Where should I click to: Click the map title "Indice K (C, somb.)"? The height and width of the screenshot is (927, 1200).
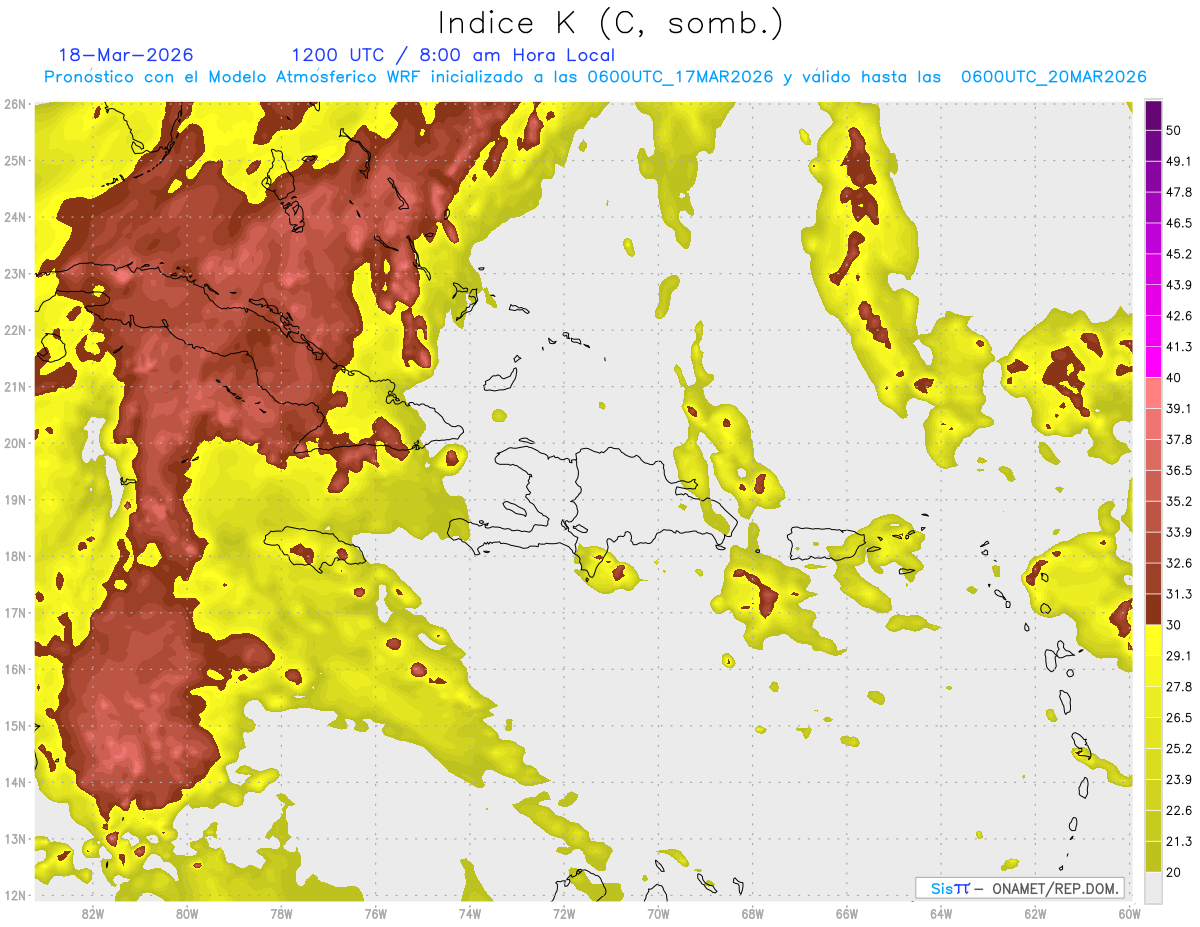[x=610, y=24]
